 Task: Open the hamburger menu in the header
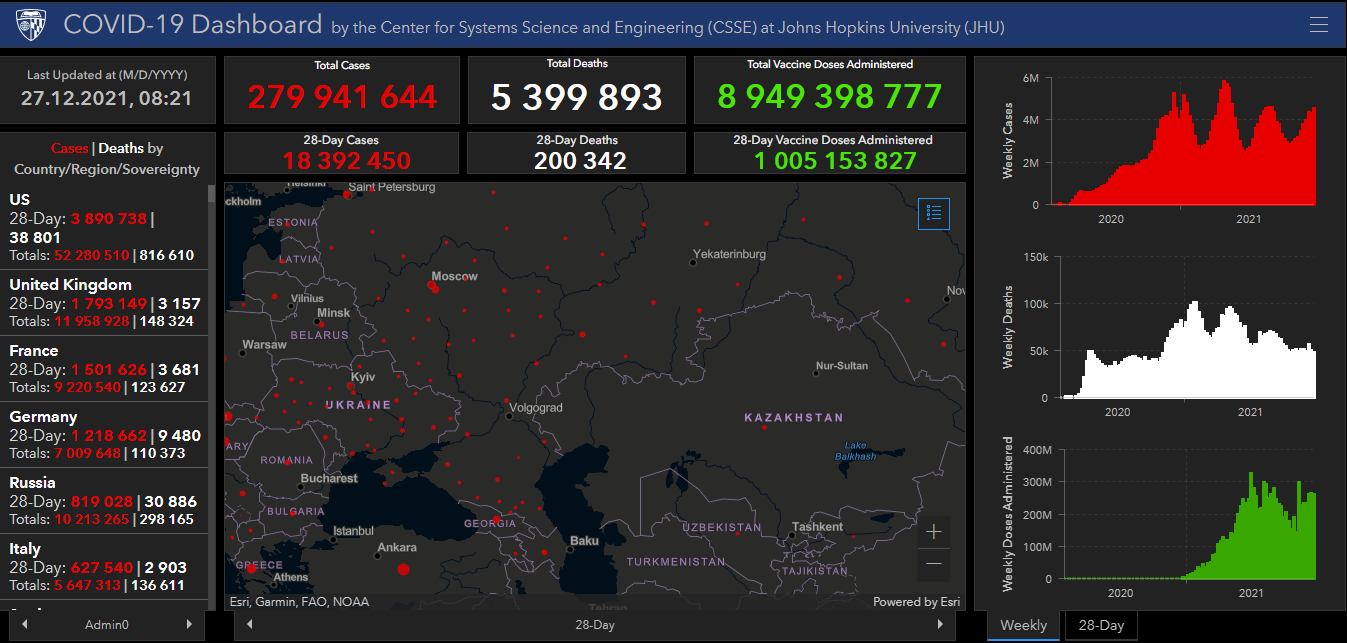1319,25
